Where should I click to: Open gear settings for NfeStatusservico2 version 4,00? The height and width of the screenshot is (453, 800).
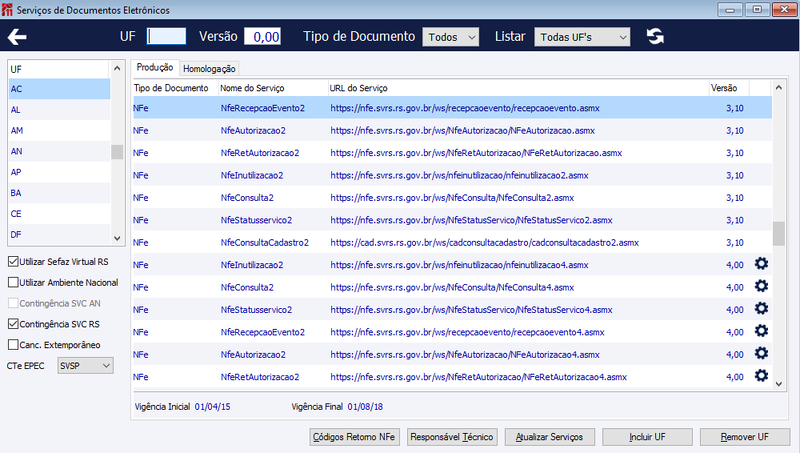click(761, 309)
